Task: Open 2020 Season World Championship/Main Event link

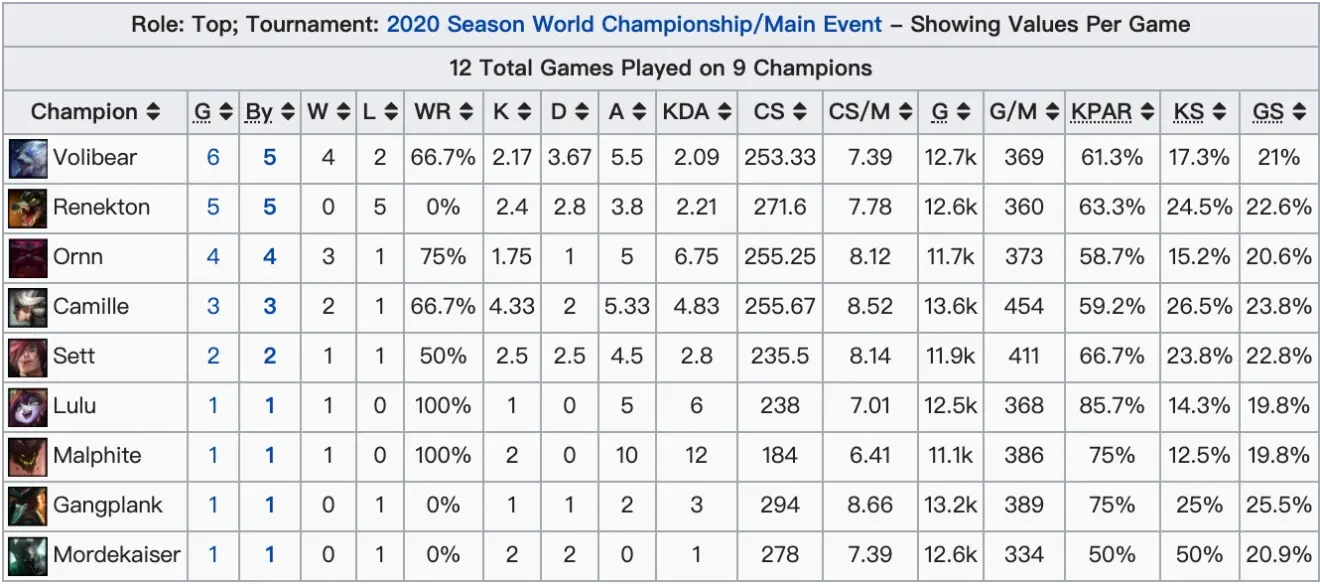Action: point(634,24)
